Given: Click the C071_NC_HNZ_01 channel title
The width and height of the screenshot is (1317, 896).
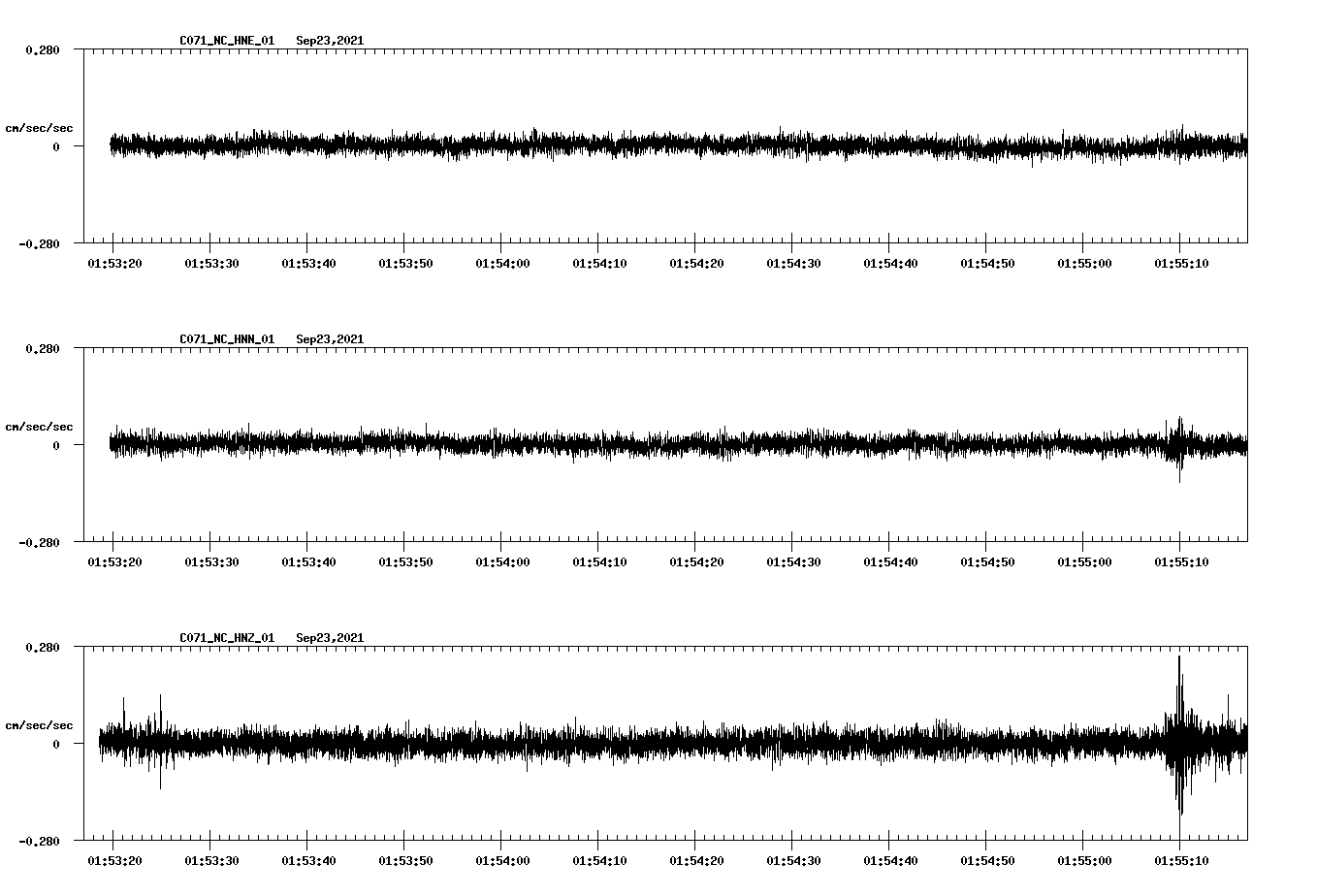Looking at the screenshot, I should 227,638.
